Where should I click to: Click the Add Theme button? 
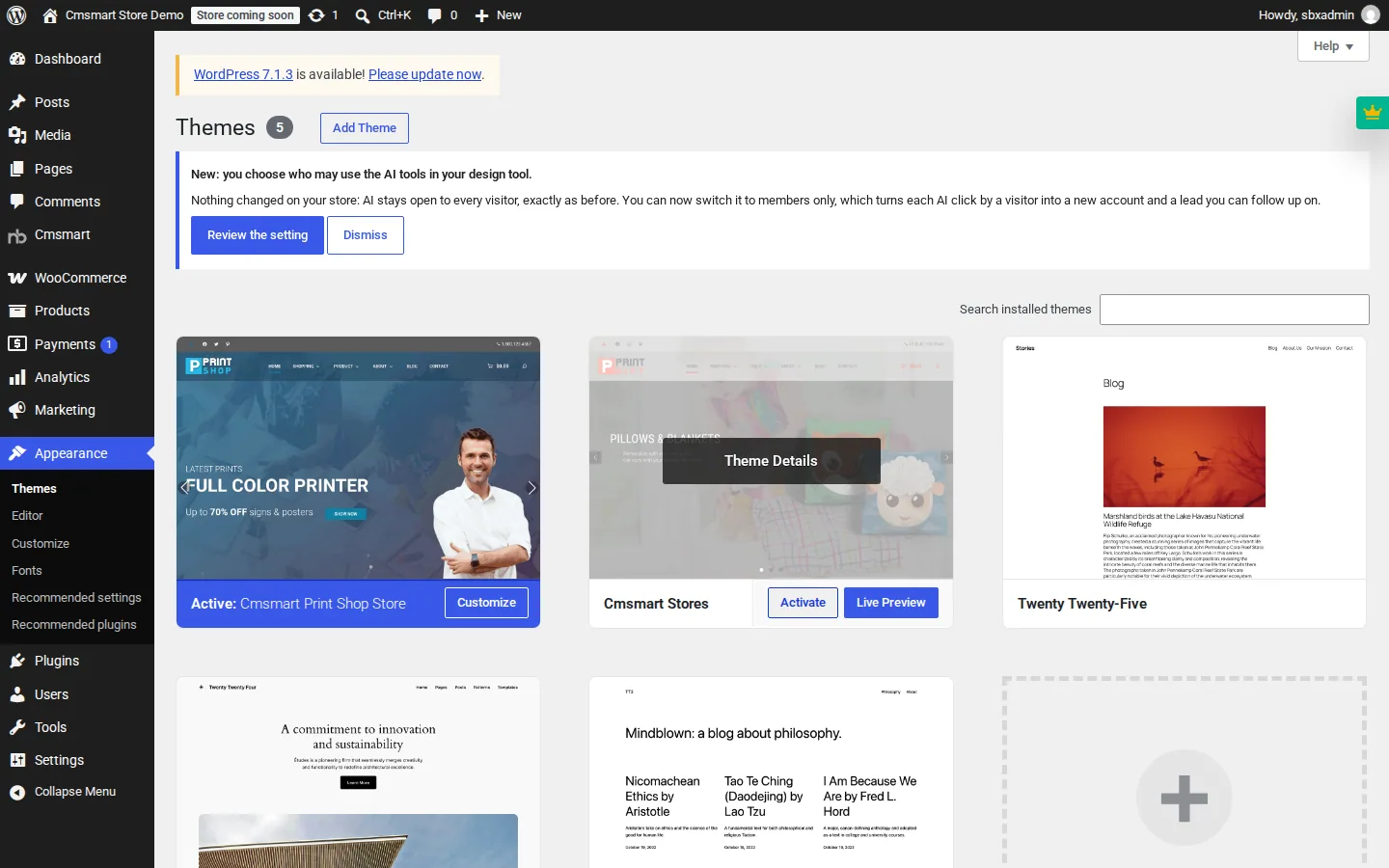coord(365,128)
